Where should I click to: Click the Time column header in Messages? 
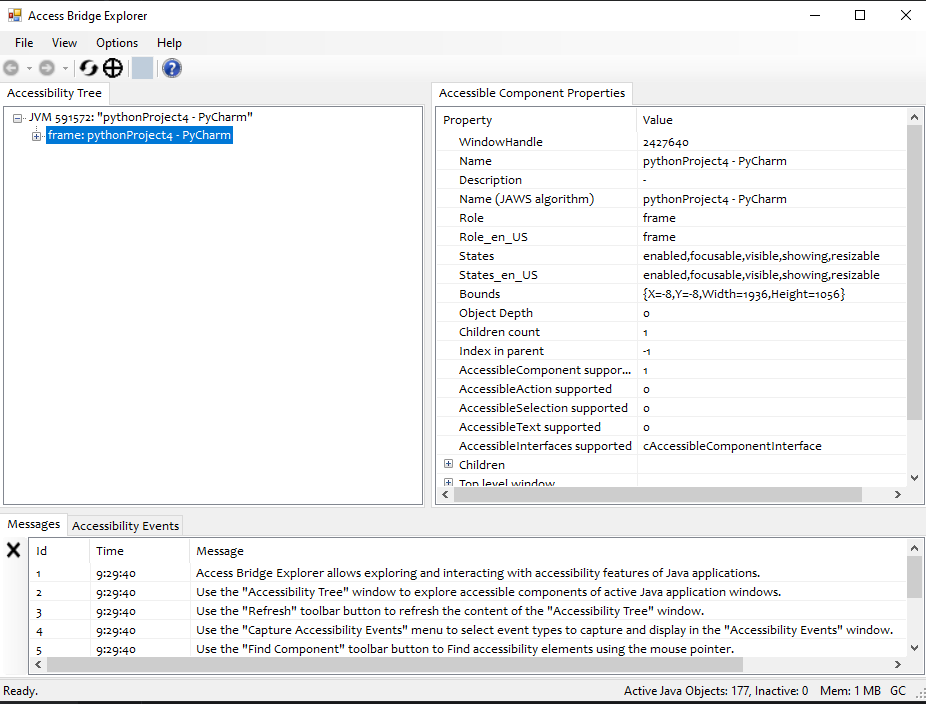tap(139, 551)
